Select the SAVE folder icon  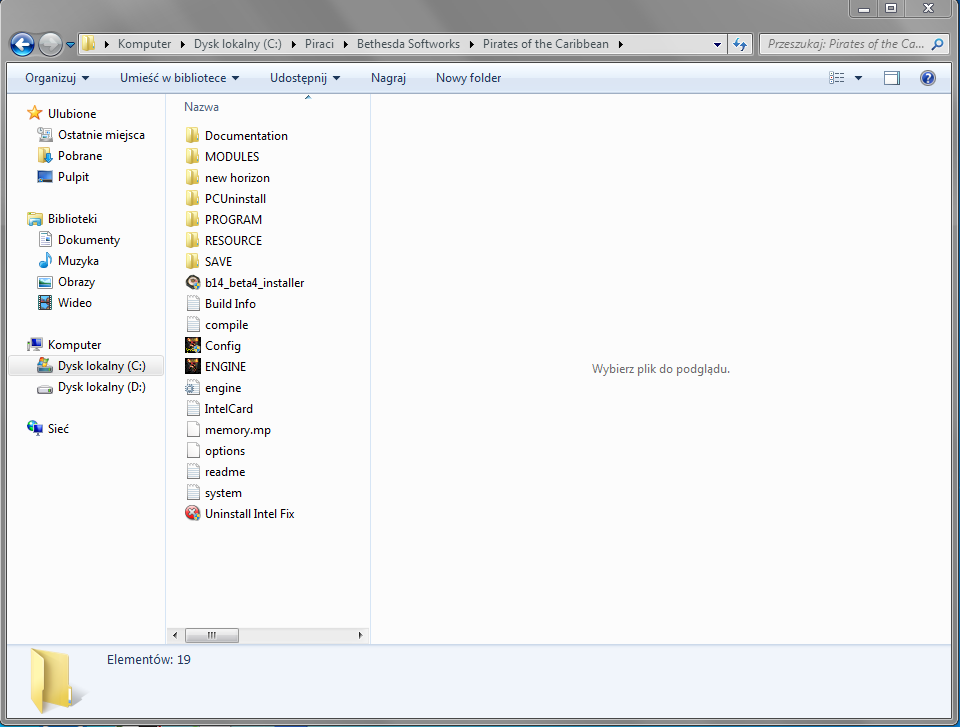point(192,262)
